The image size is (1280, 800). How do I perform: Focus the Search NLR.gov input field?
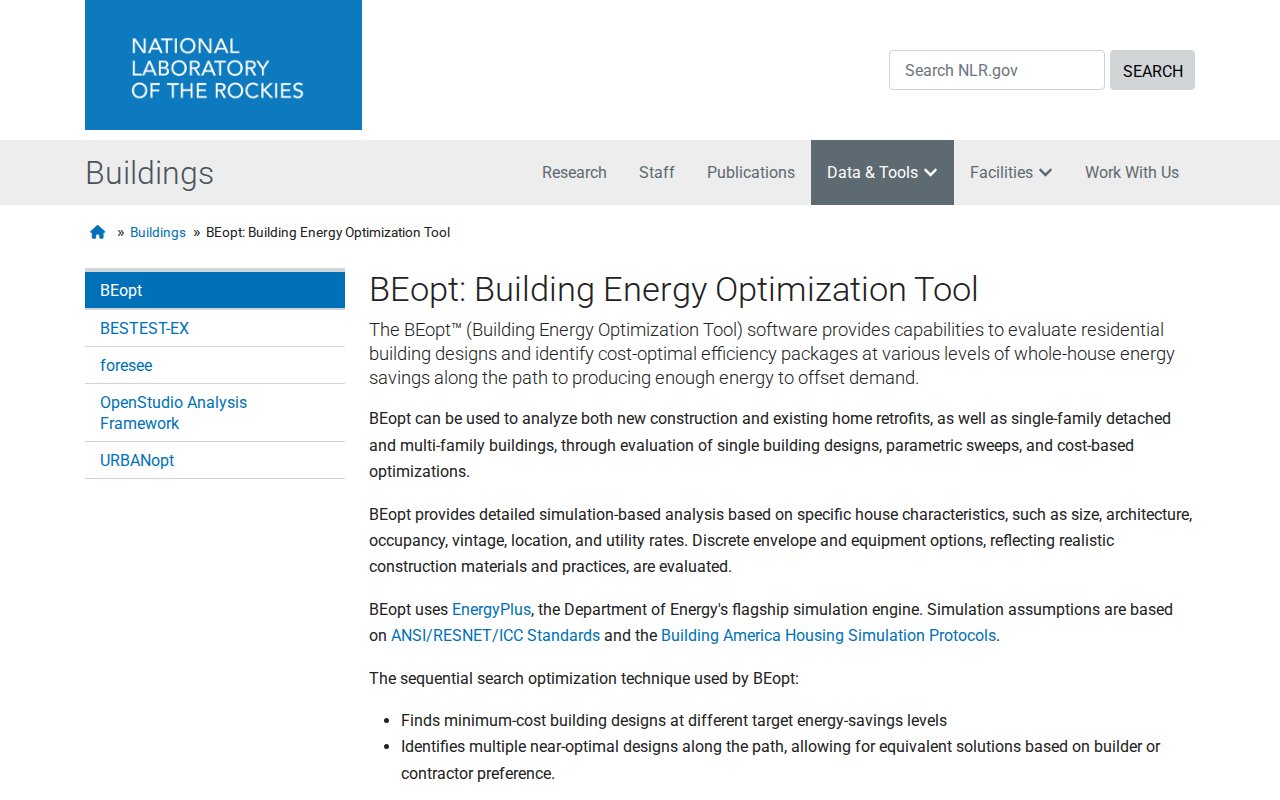(x=996, y=70)
